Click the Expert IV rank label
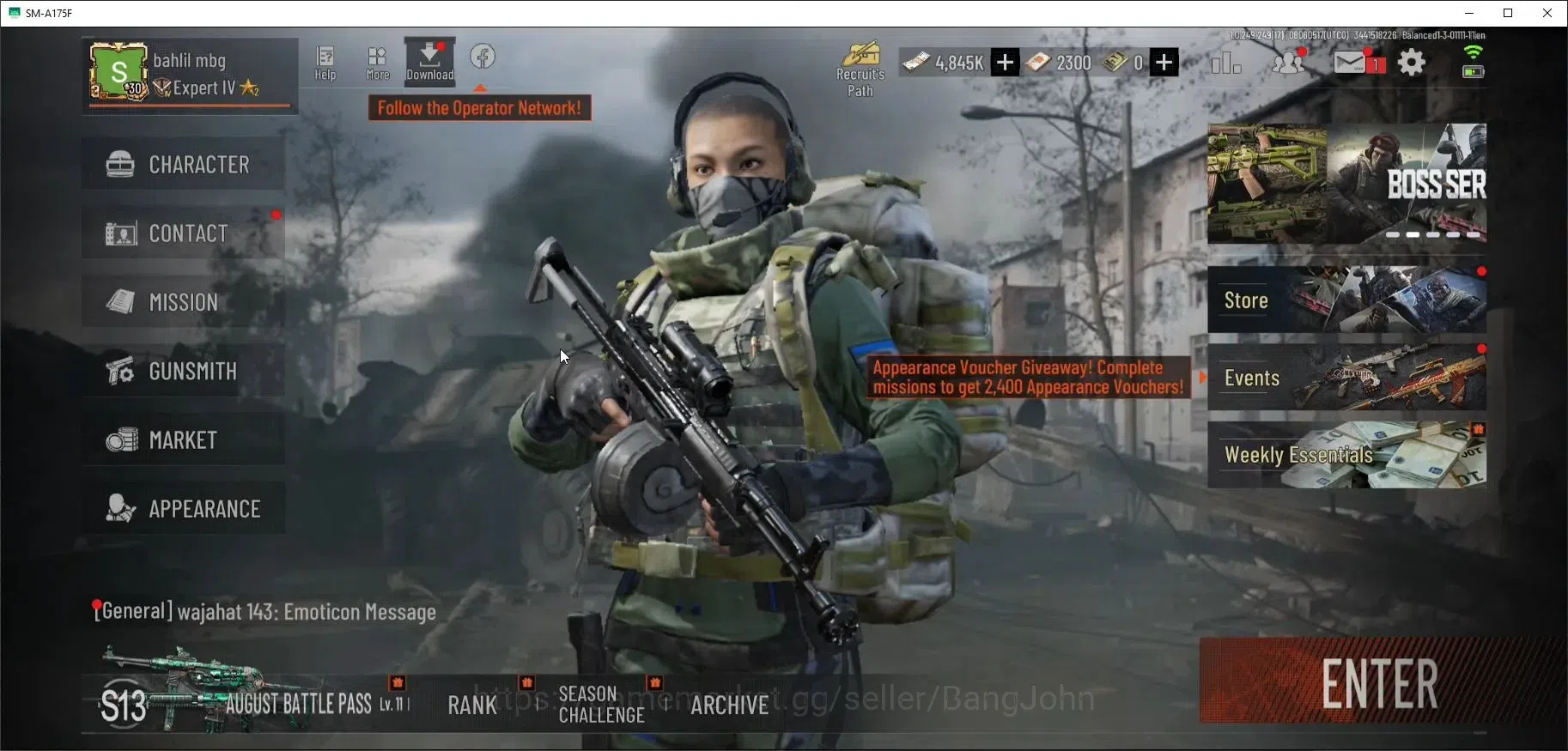The height and width of the screenshot is (751, 1568). point(204,88)
